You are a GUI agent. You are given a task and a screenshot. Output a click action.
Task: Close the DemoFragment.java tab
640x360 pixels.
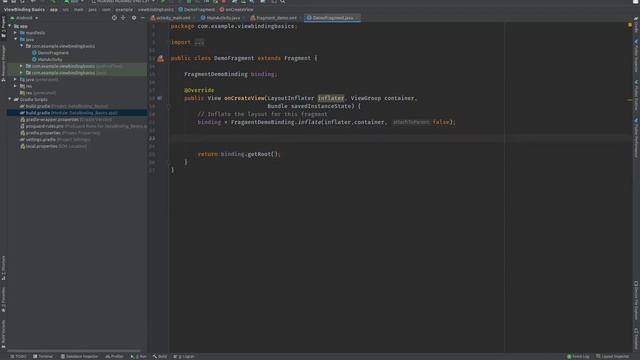[x=357, y=18]
